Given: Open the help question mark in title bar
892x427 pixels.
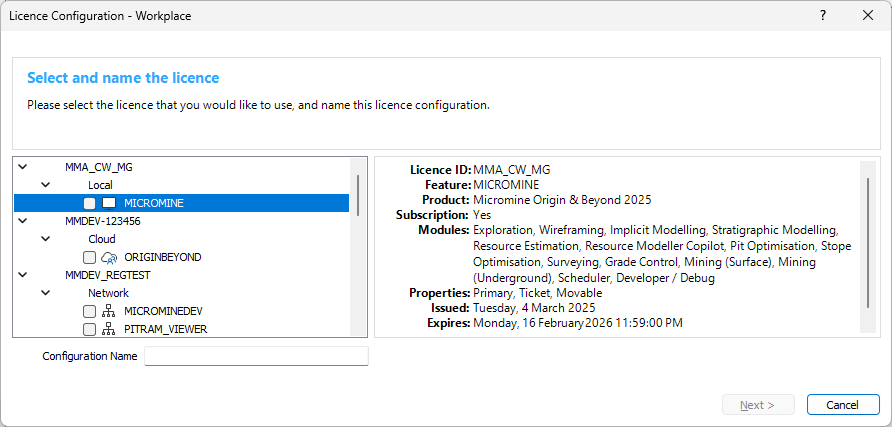Looking at the screenshot, I should (823, 16).
